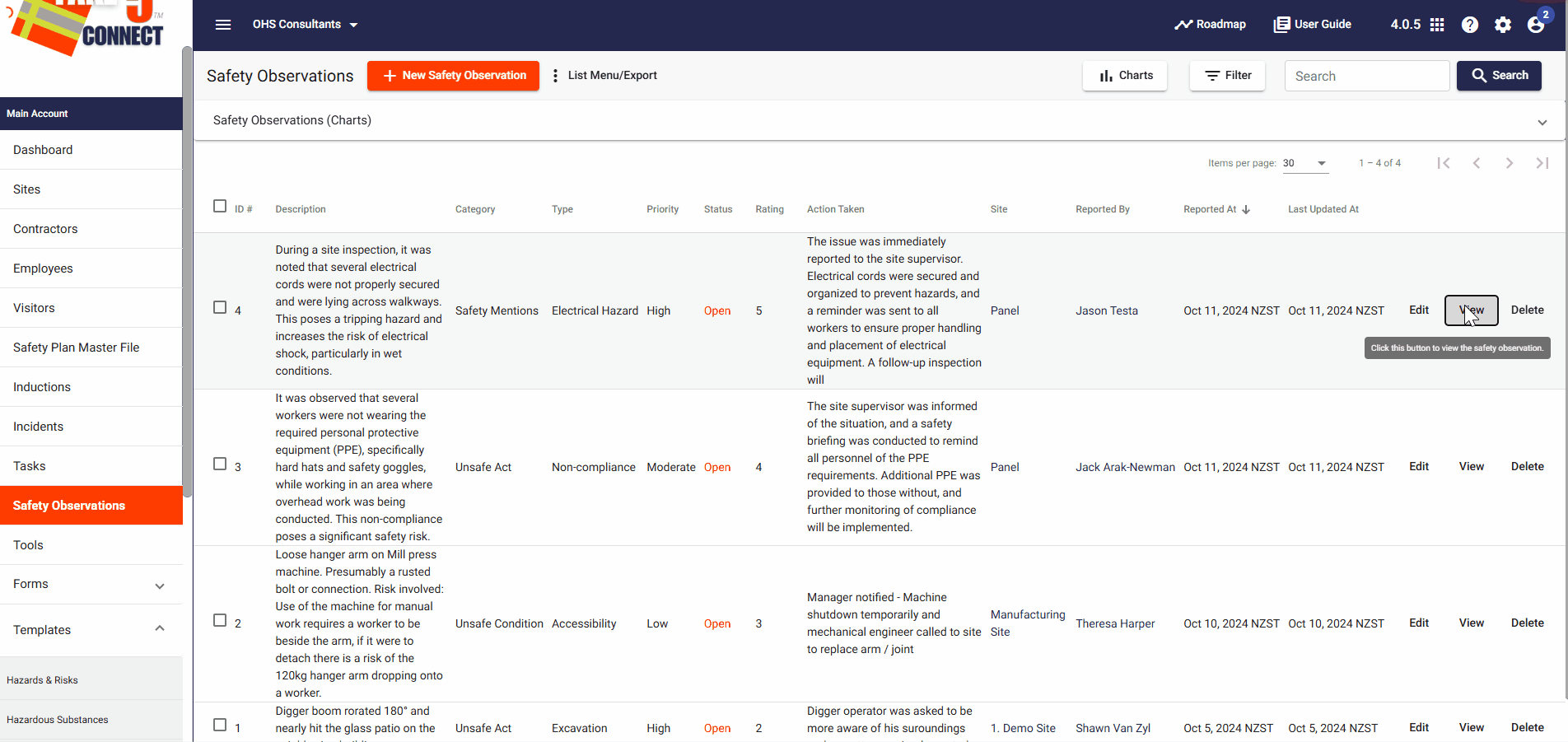Open Incidents in the sidebar

(x=91, y=427)
